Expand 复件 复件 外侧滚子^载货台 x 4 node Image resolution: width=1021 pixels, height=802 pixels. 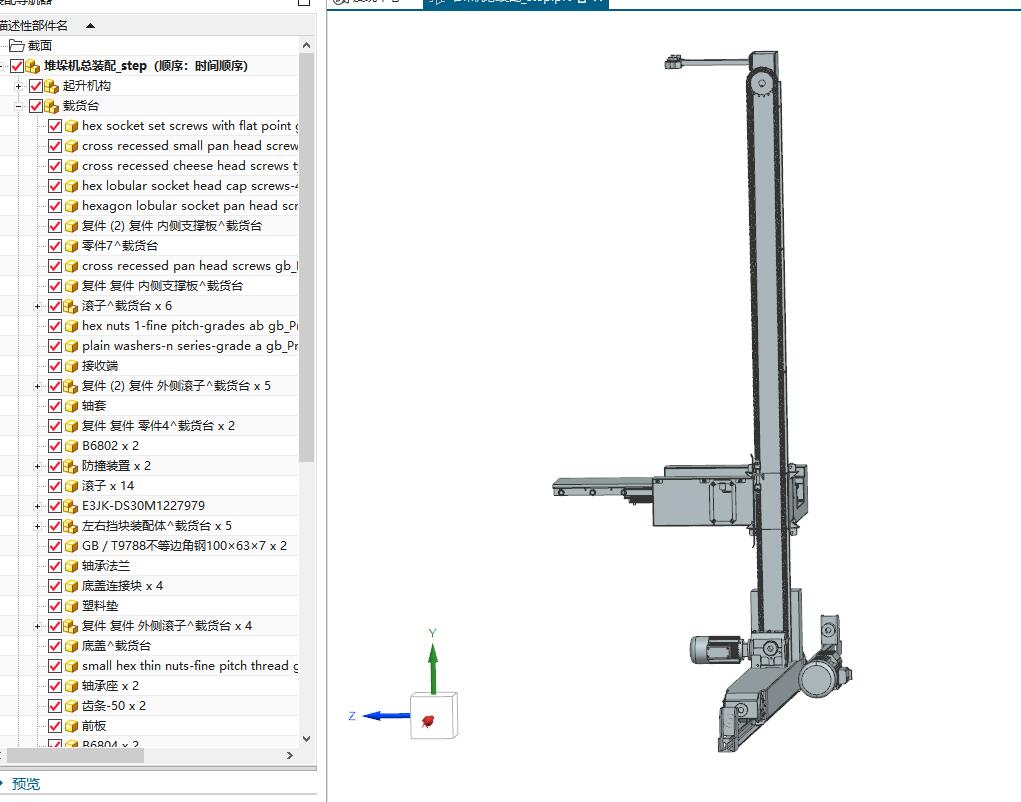(37, 626)
